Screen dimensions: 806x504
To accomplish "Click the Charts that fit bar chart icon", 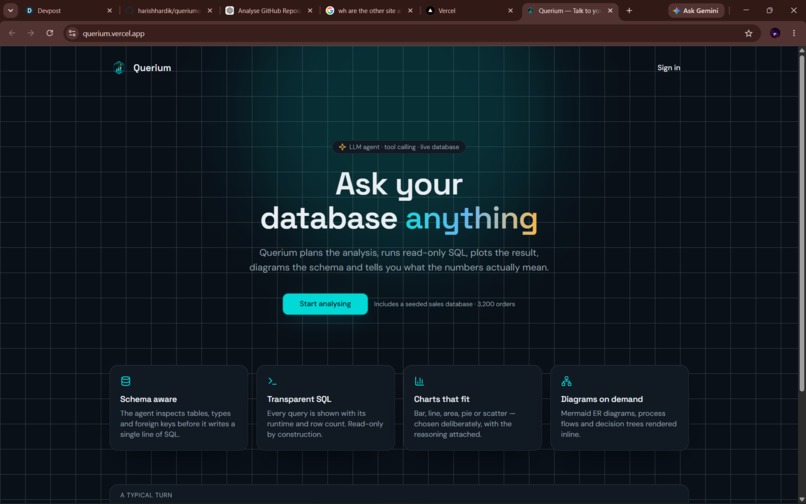I will point(419,381).
